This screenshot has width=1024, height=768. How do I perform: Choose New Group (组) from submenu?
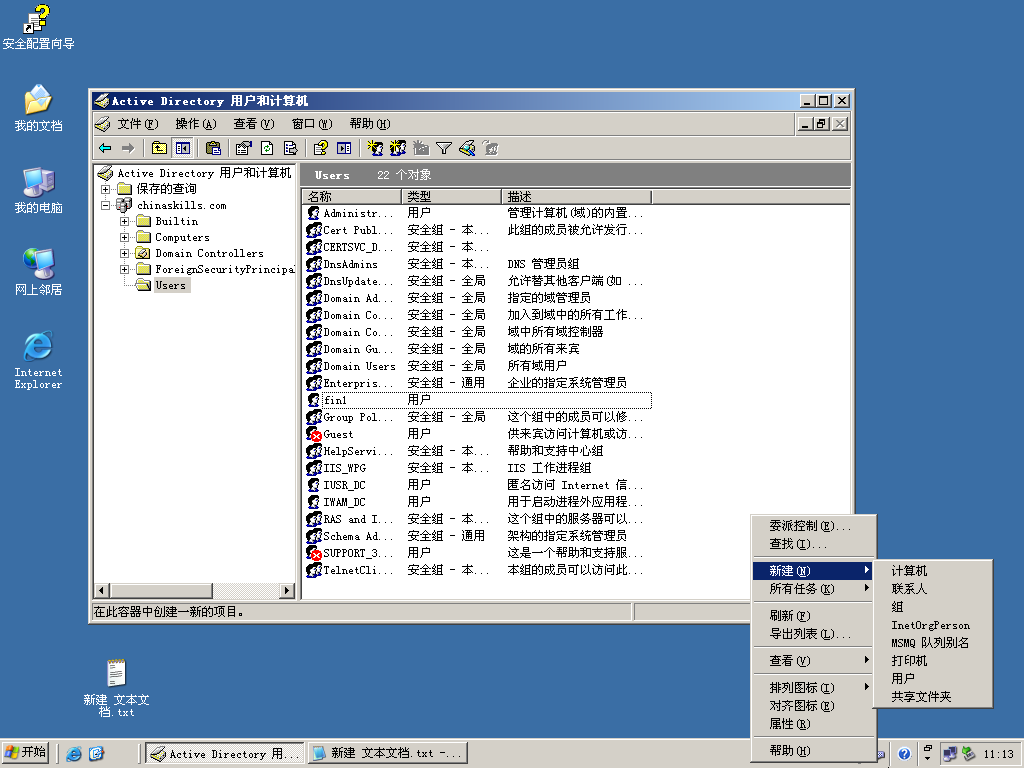933,607
